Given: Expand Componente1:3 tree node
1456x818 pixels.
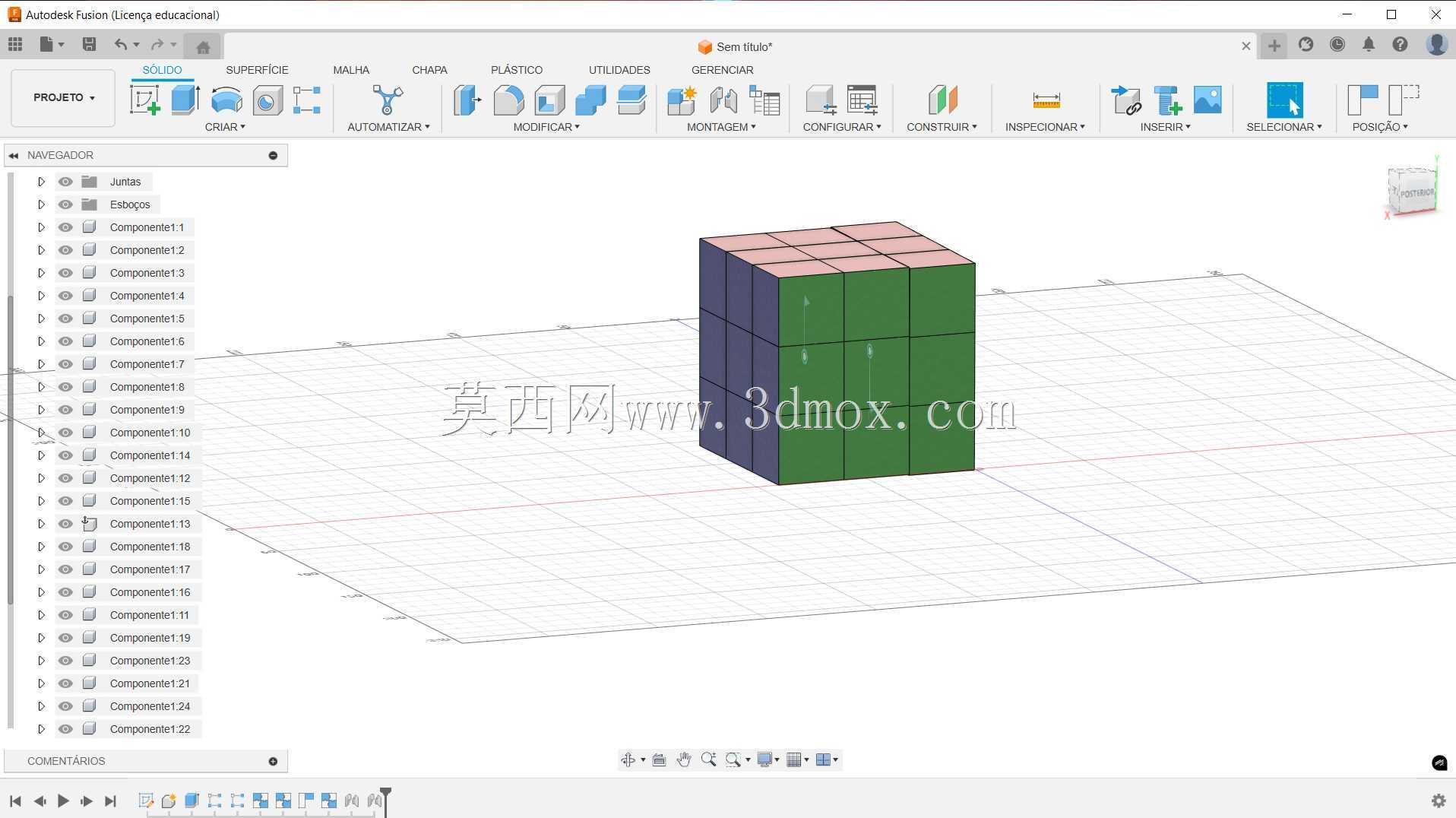Looking at the screenshot, I should 41,273.
